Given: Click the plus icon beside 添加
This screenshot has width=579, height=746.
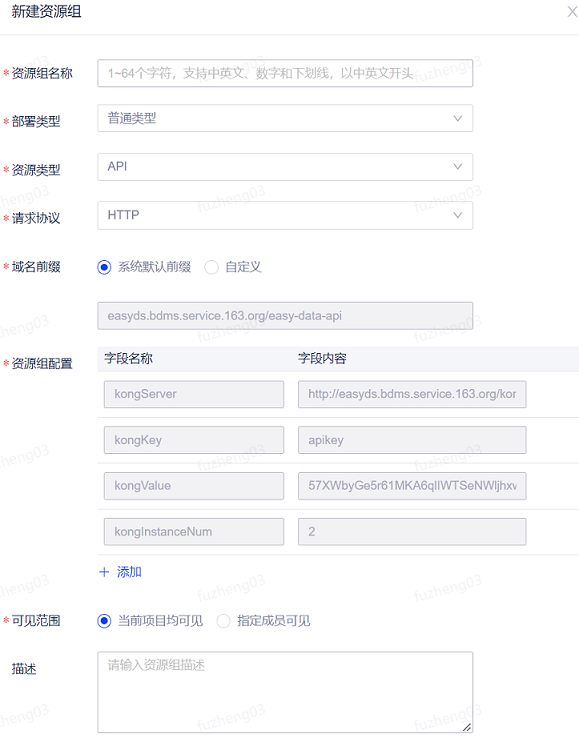Looking at the screenshot, I should coord(104,572).
